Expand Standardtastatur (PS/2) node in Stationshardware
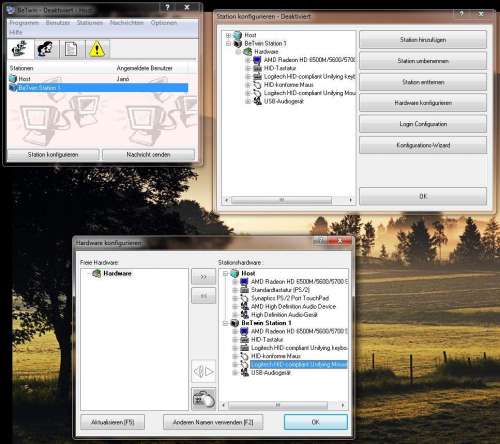This screenshot has width=500, height=444. pyautogui.click(x=235, y=290)
